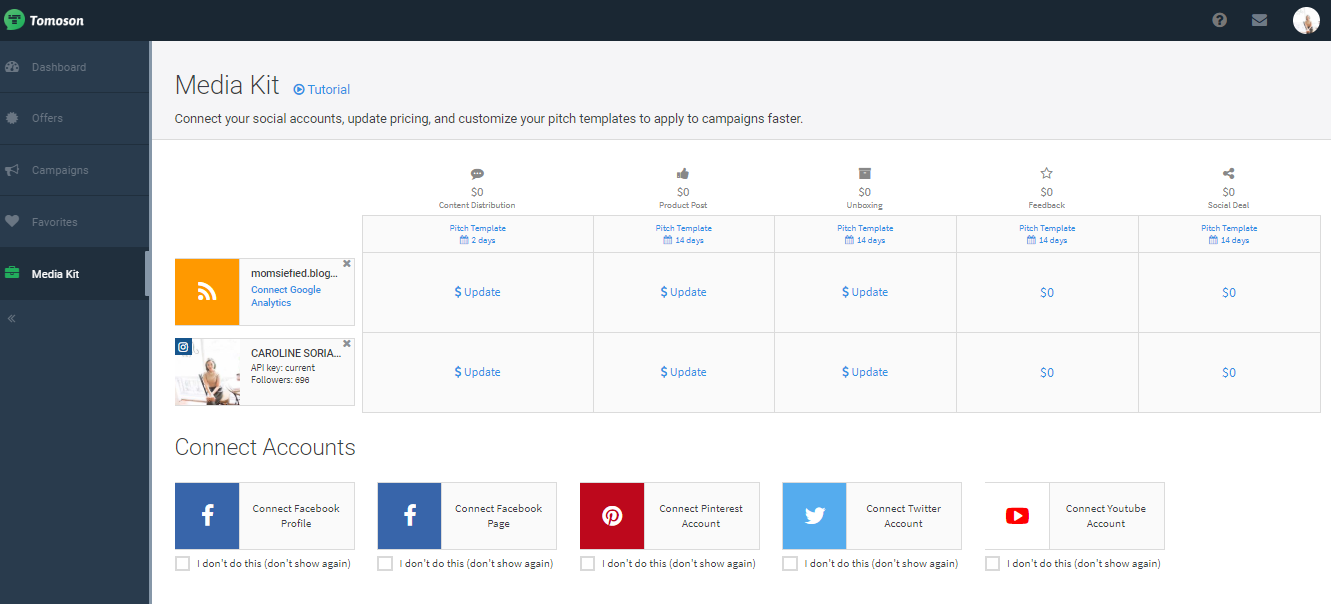The width and height of the screenshot is (1331, 604).
Task: Click the Favorites heart icon
Action: click(x=12, y=222)
